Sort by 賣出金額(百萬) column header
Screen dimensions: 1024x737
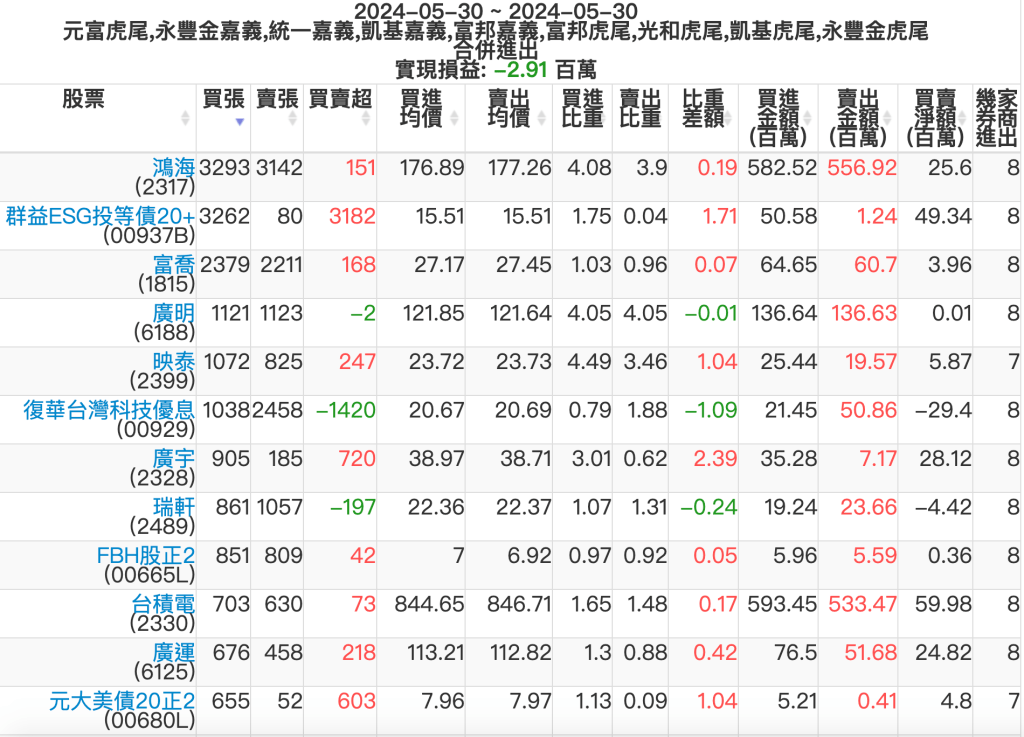pyautogui.click(x=857, y=117)
